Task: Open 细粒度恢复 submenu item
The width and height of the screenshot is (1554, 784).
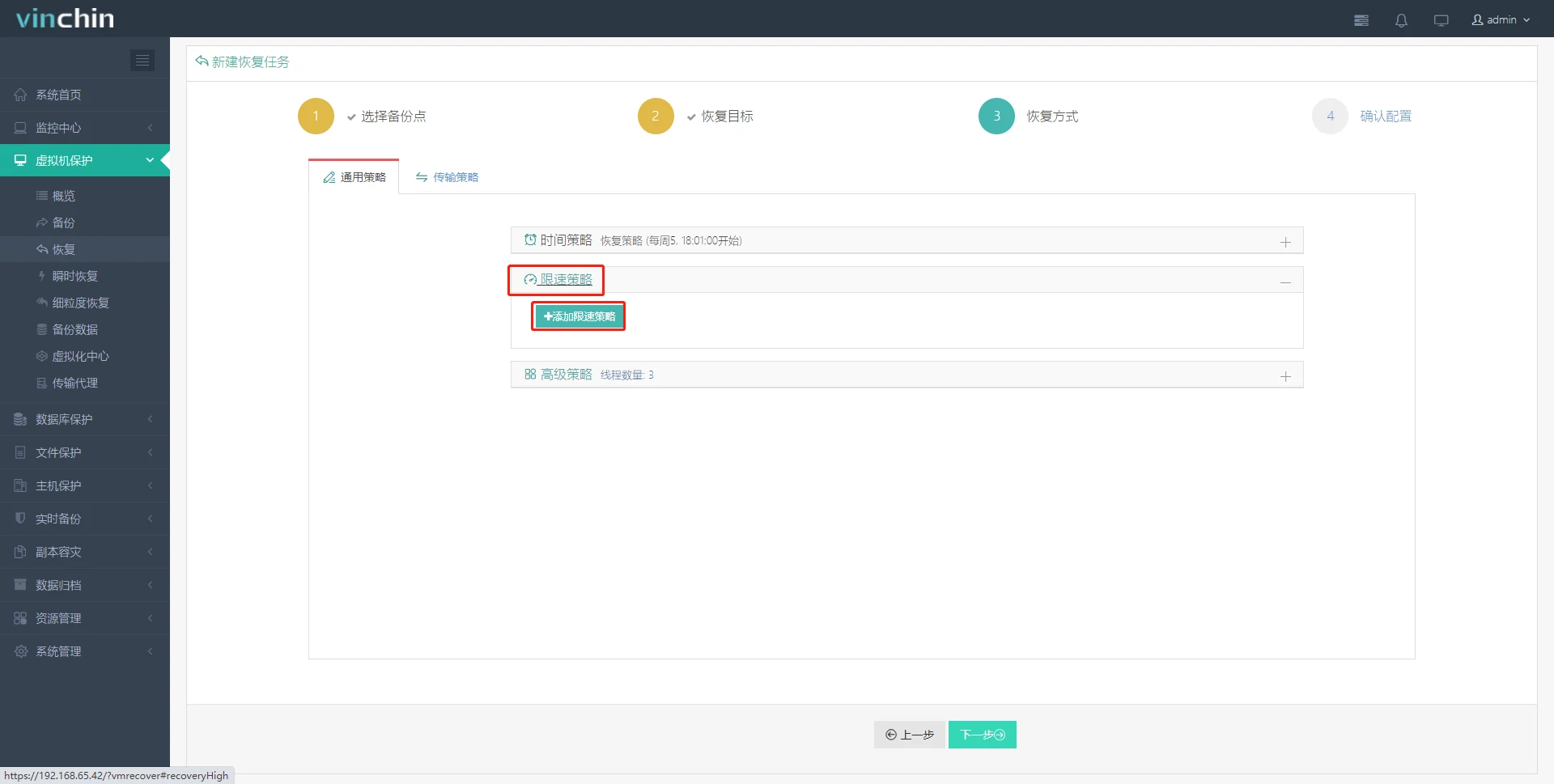Action: pos(85,303)
